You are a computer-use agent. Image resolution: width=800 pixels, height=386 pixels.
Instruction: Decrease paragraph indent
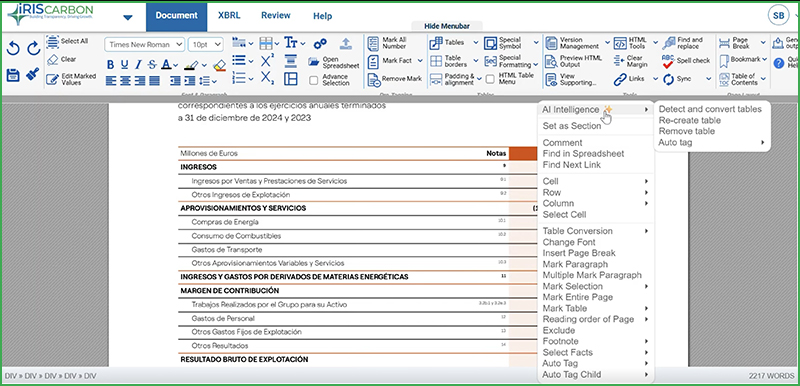pyautogui.click(x=175, y=81)
